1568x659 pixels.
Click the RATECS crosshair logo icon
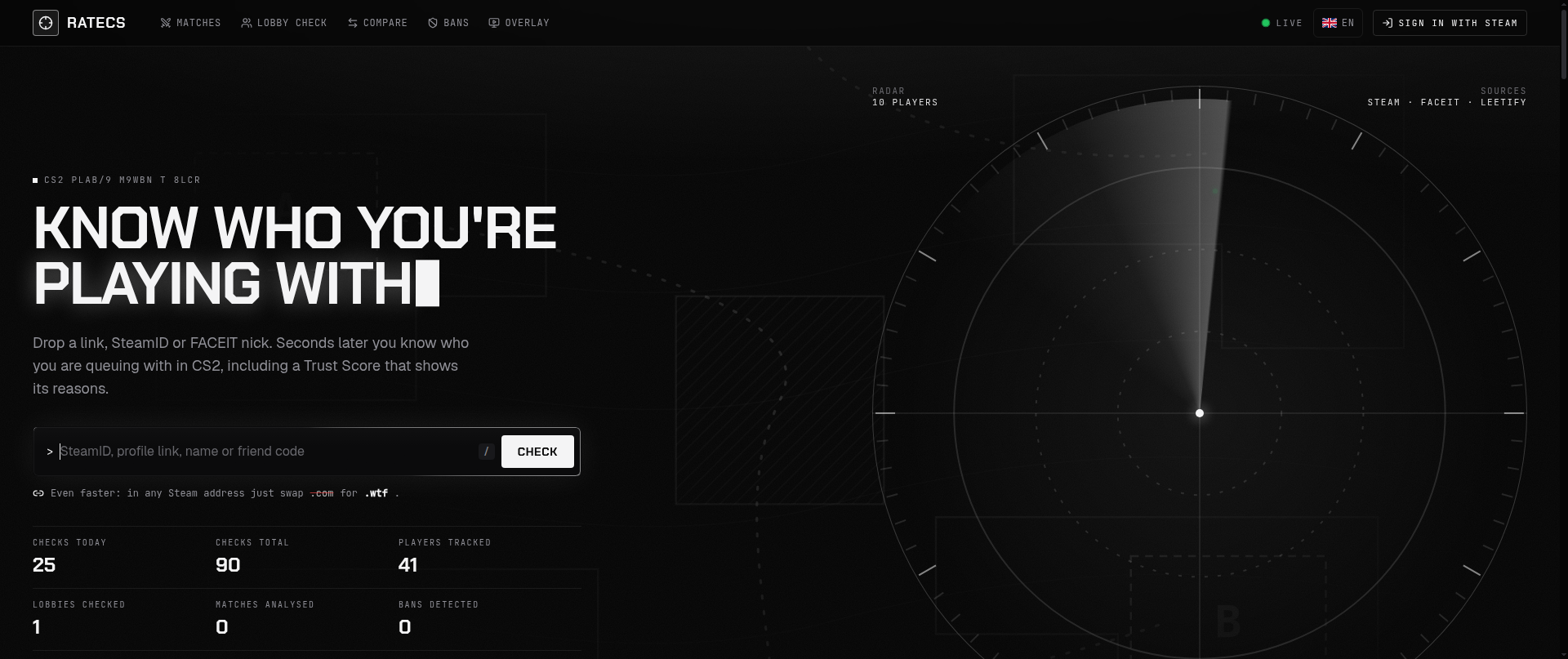46,23
